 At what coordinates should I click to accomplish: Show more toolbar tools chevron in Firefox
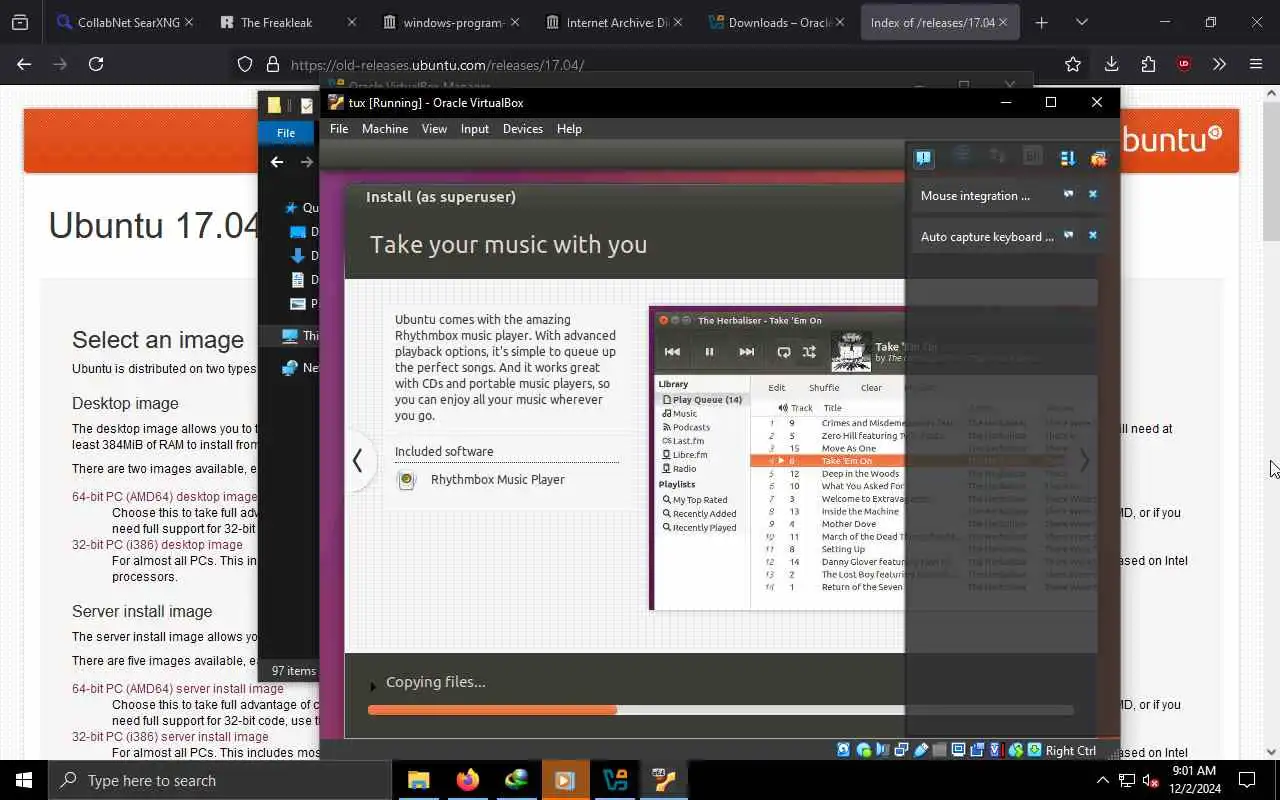click(1219, 64)
